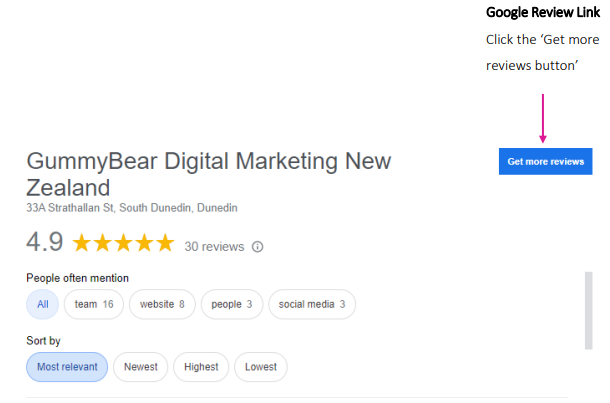Click the Get more reviews button

545,161
